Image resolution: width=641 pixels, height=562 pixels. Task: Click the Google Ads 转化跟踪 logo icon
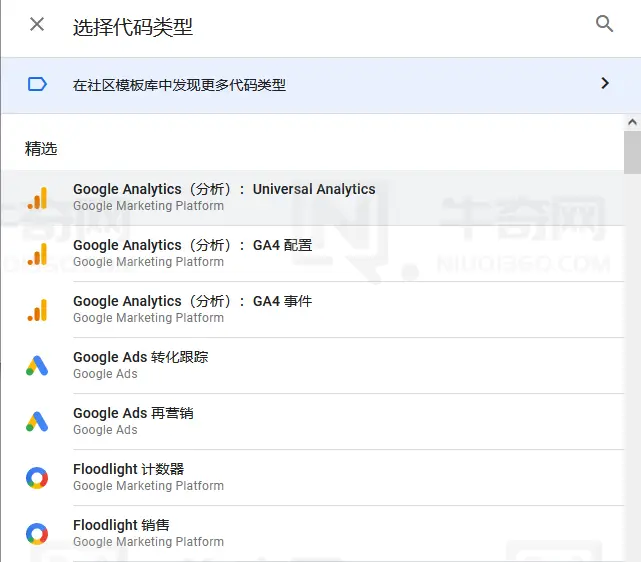click(37, 366)
